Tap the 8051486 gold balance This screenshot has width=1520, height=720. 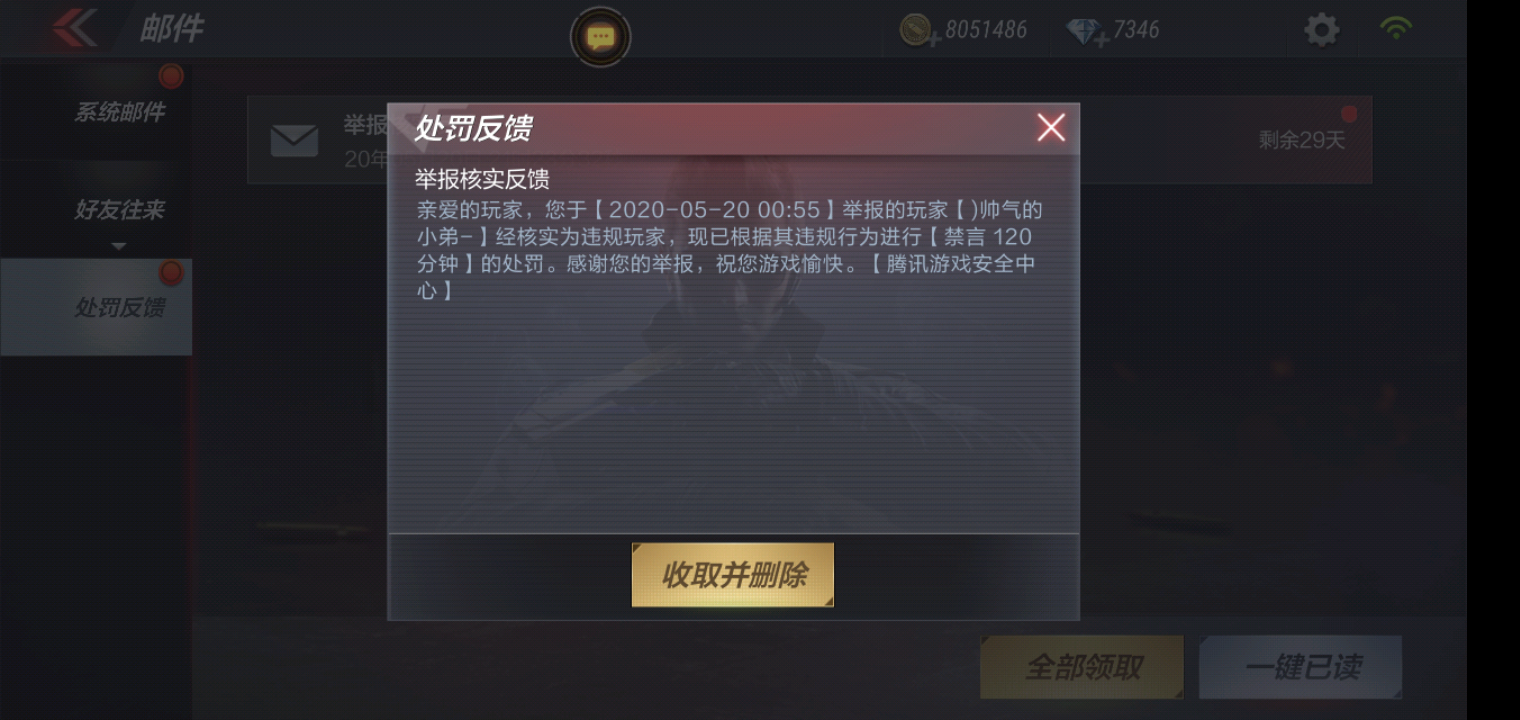click(986, 30)
